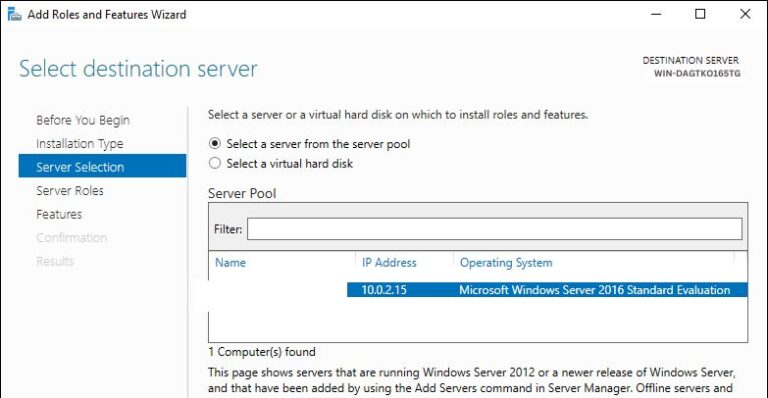
Task: Go to the Installation Type step
Action: pyautogui.click(x=79, y=143)
